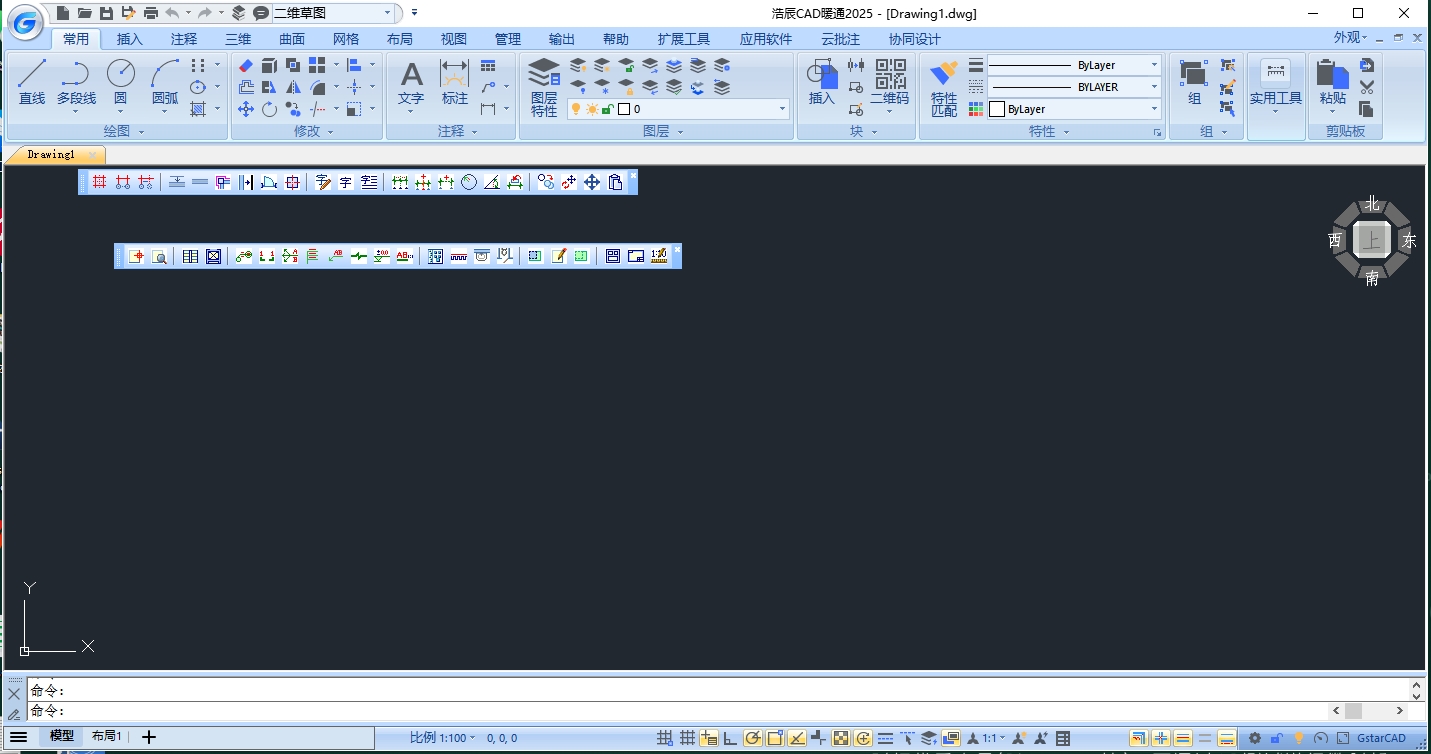1431x754 pixels.
Task: Switch to the 协同设计 ribbon tab
Action: click(915, 39)
